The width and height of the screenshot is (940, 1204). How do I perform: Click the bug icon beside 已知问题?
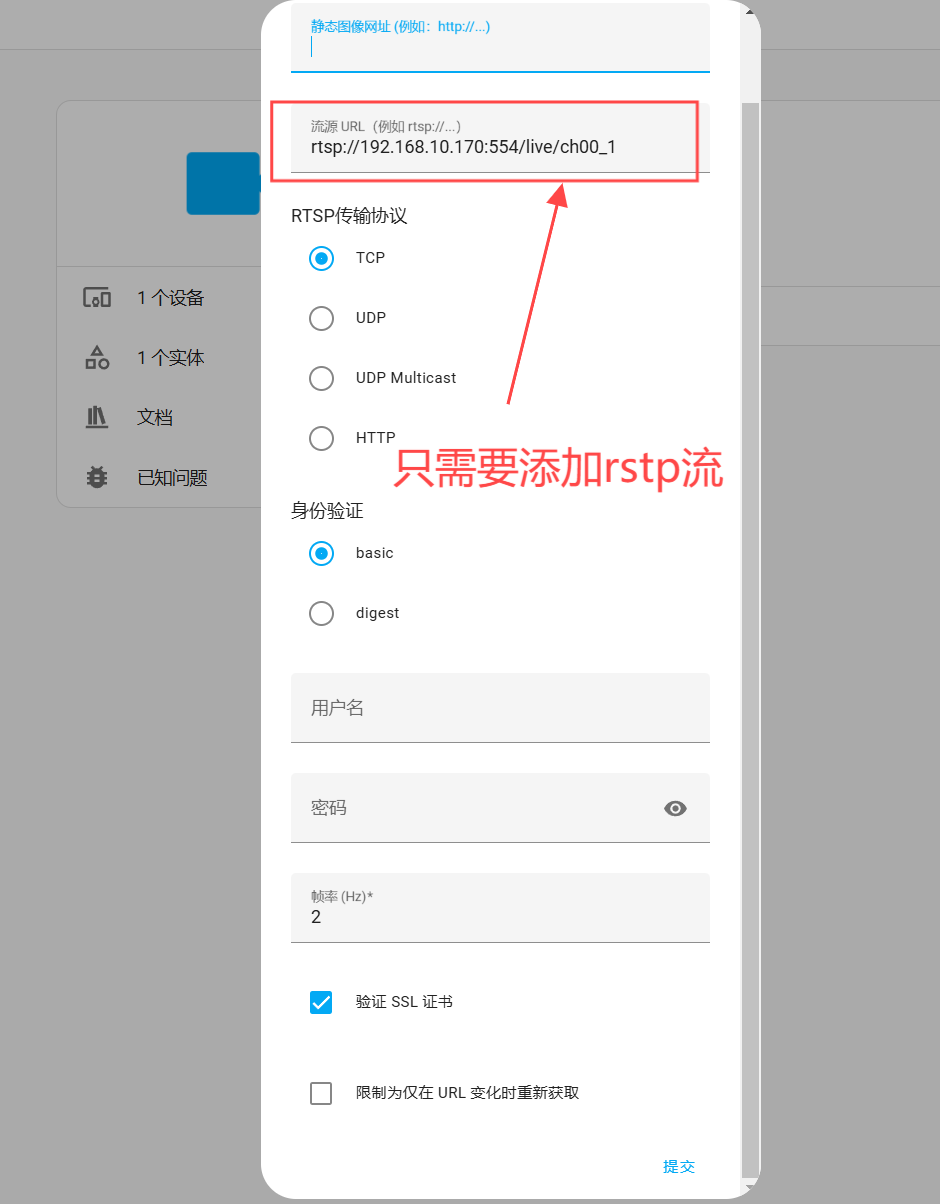click(97, 478)
